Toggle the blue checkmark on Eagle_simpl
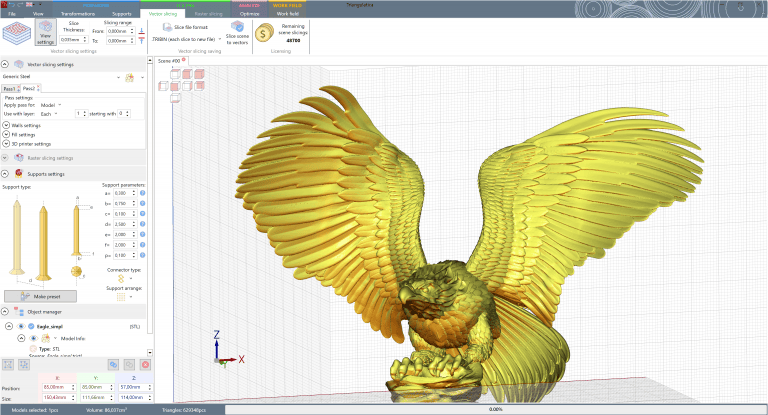This screenshot has height=415, width=768. click(x=30, y=326)
